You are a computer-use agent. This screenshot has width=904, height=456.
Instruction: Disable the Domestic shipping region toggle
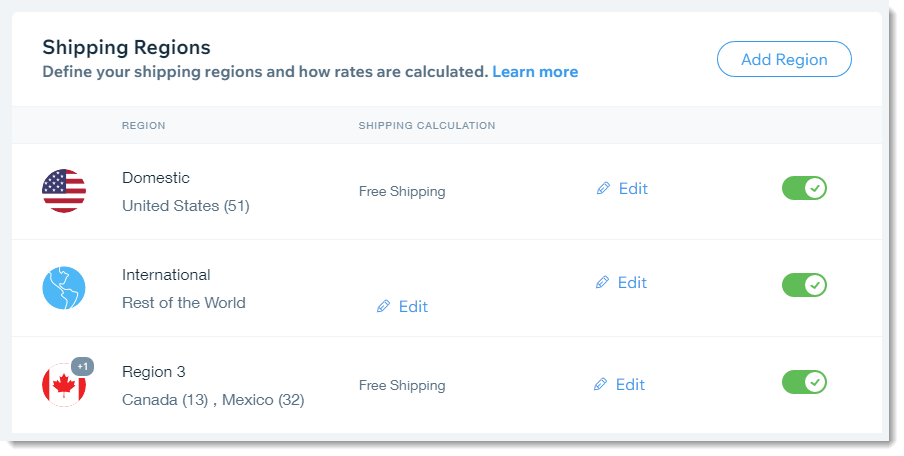tap(804, 188)
